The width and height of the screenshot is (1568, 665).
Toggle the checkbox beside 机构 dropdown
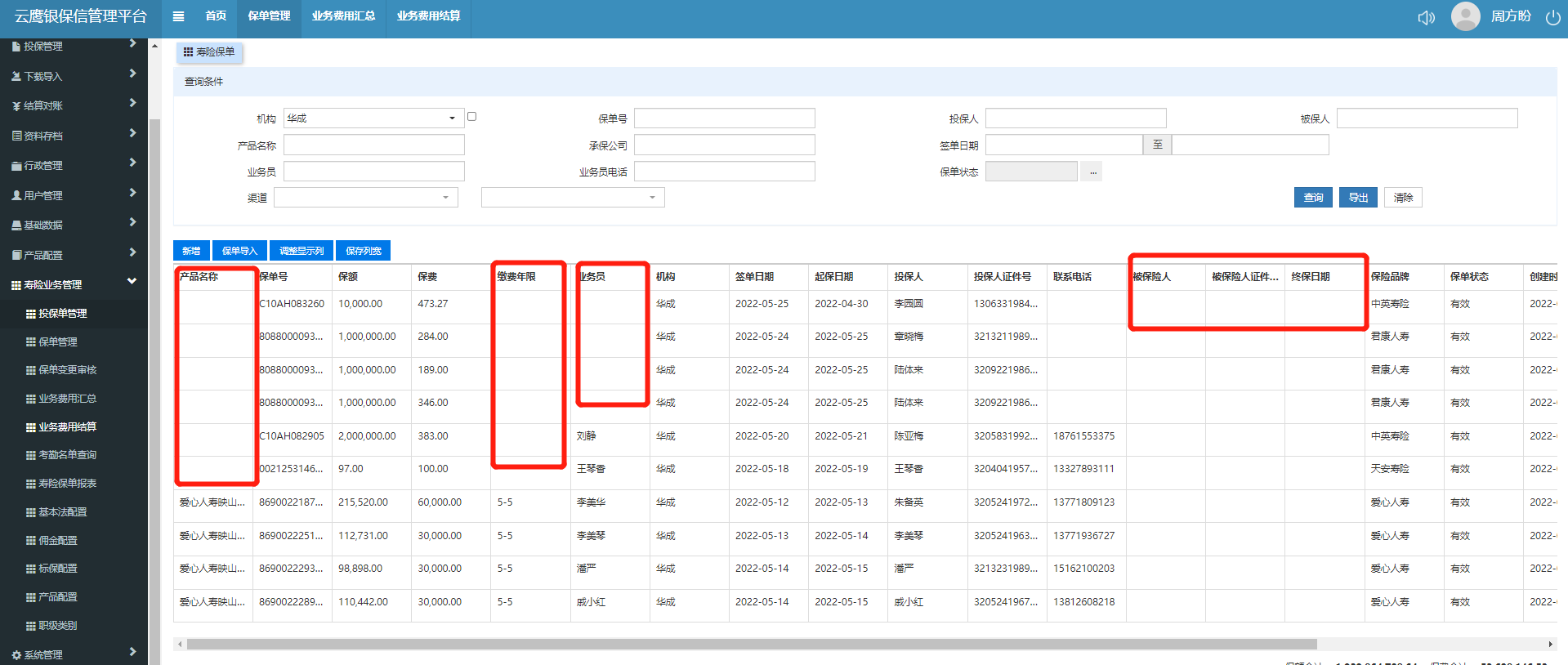[471, 117]
